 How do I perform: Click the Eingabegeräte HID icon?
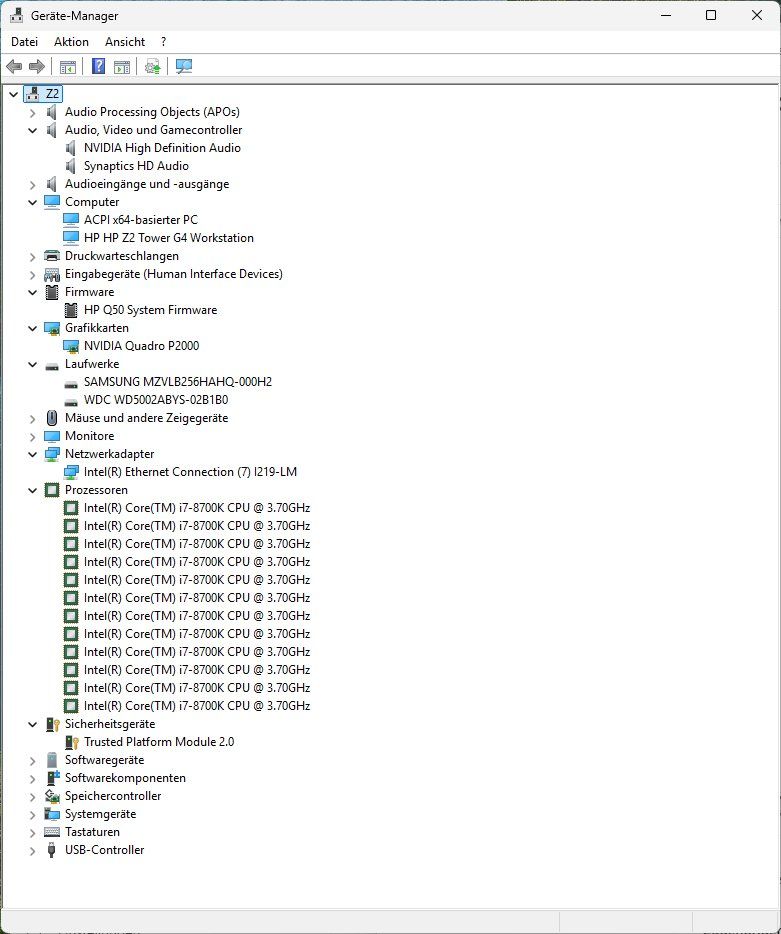(52, 274)
